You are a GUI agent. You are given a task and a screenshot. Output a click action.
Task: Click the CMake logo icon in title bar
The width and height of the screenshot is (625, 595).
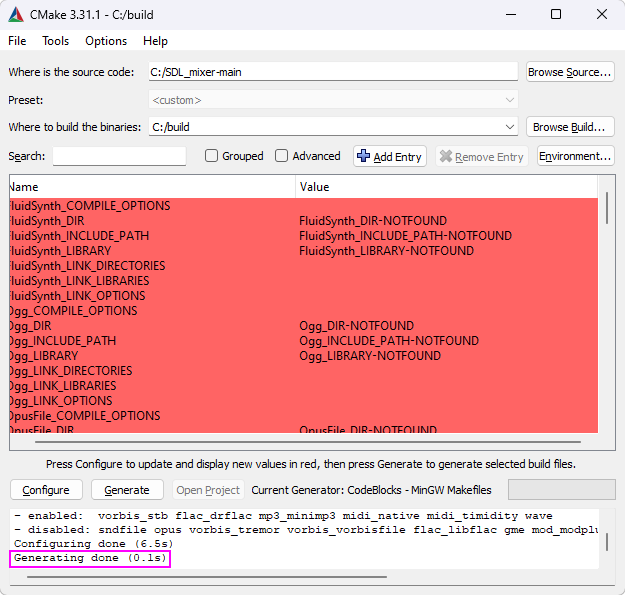(16, 15)
